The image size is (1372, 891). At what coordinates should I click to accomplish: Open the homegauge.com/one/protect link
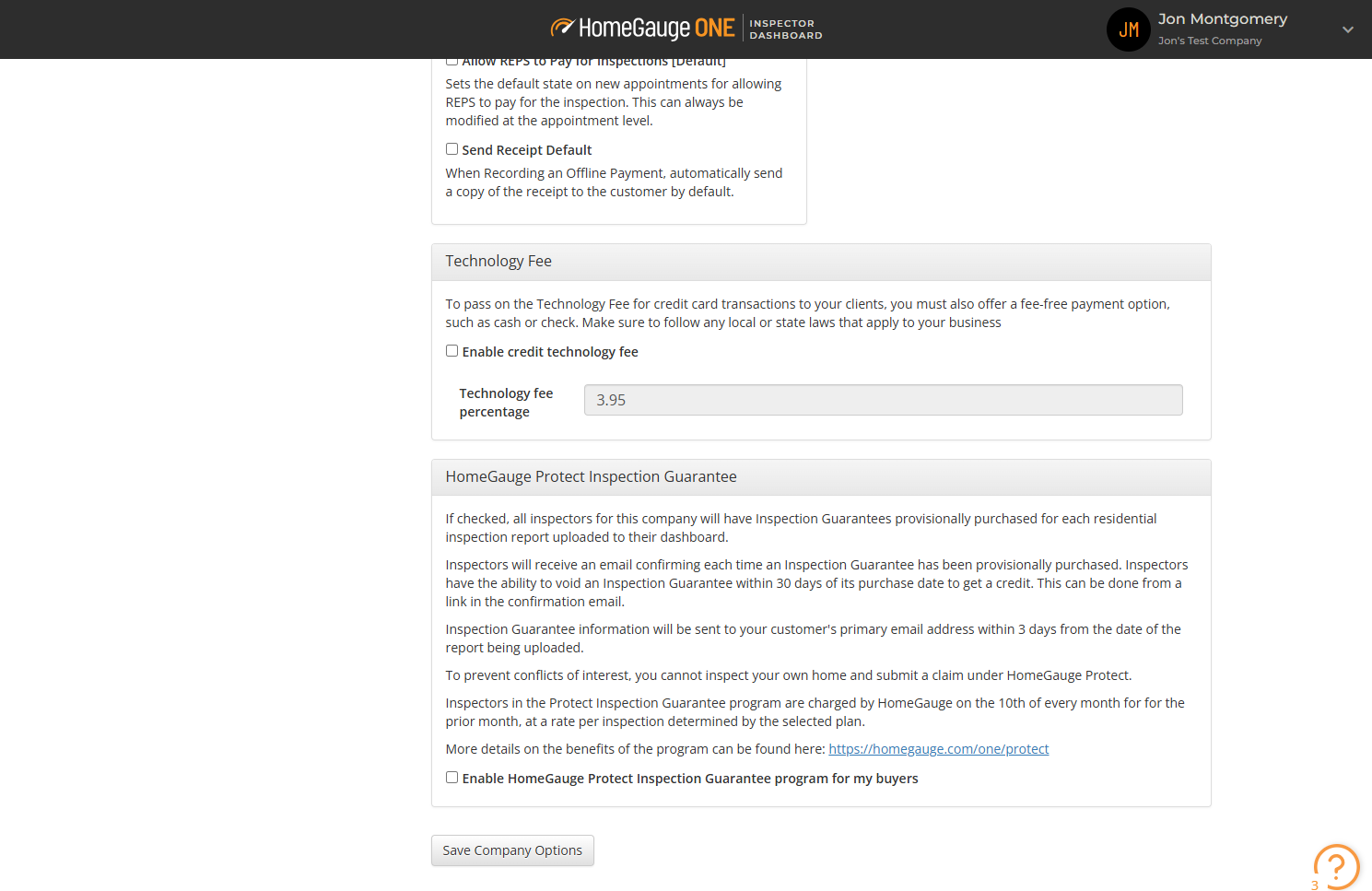(938, 749)
